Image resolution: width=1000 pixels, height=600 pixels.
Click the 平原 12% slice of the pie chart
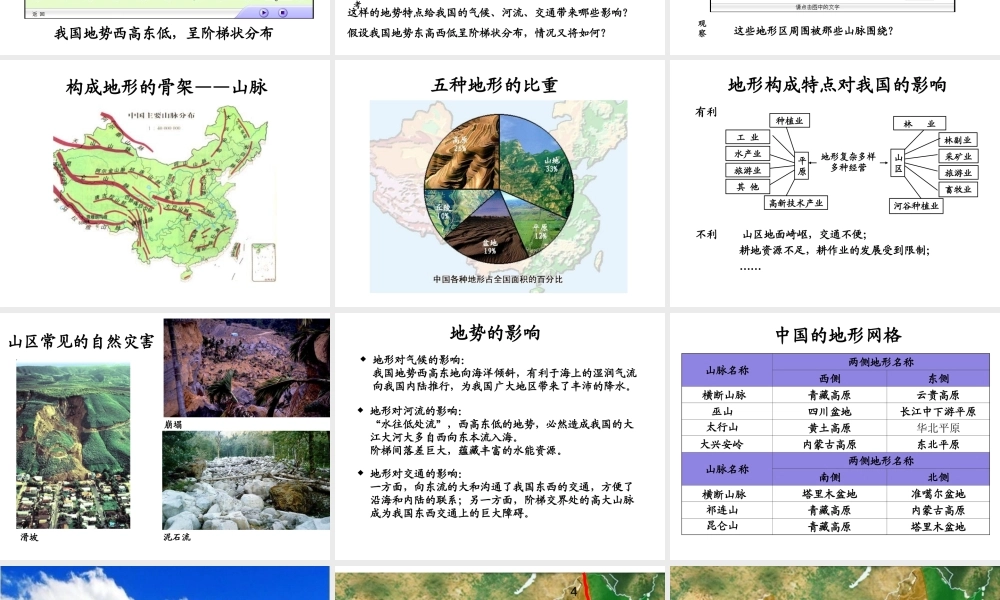[539, 226]
